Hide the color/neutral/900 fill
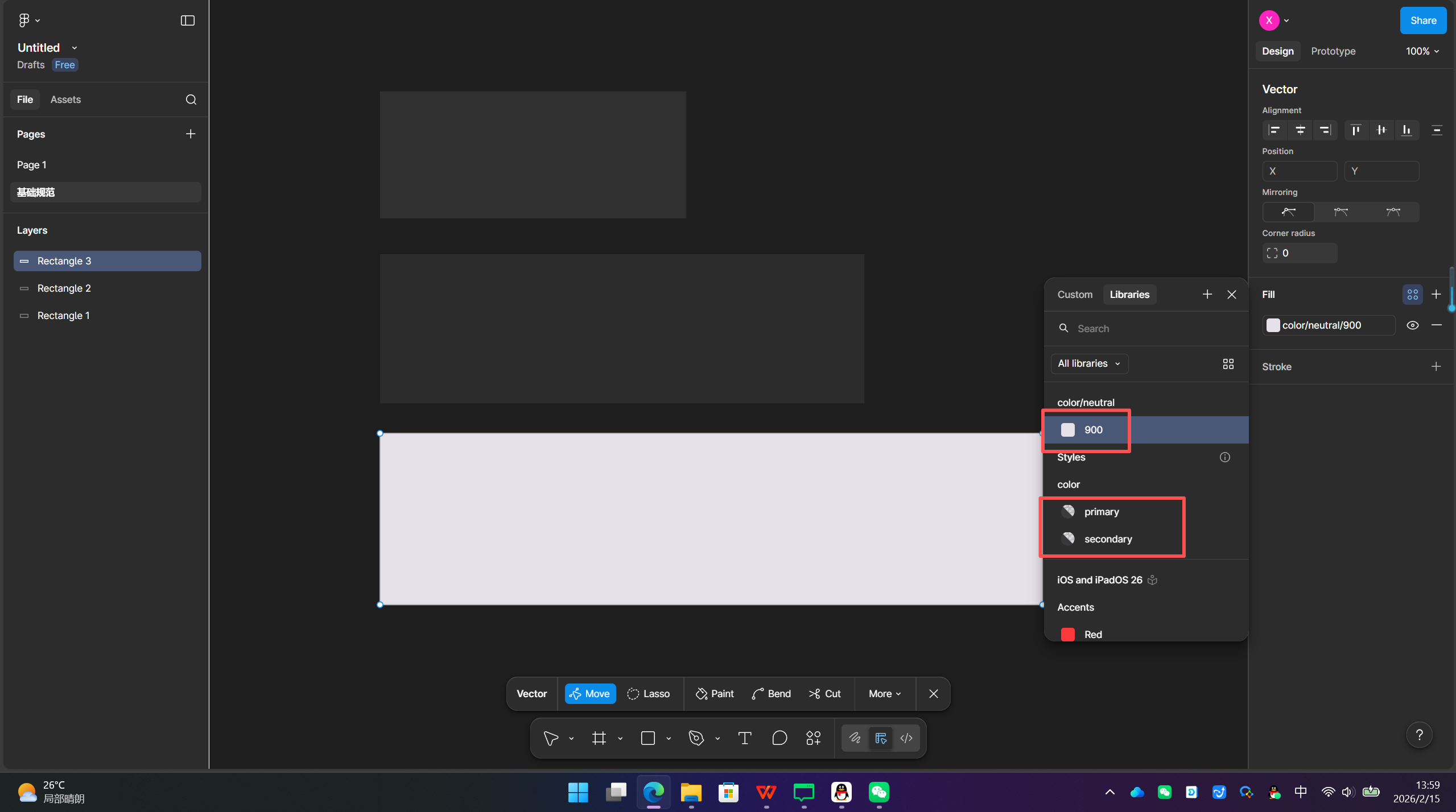This screenshot has height=812, width=1456. tap(1412, 325)
